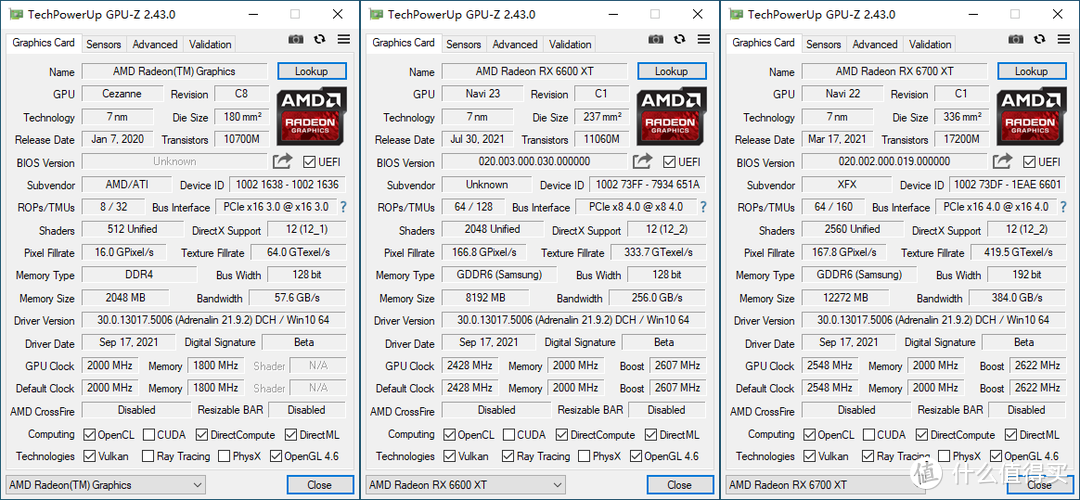Image resolution: width=1080 pixels, height=500 pixels.
Task: Click Lookup button in Radeon(TM) Graphics window
Action: 311,71
